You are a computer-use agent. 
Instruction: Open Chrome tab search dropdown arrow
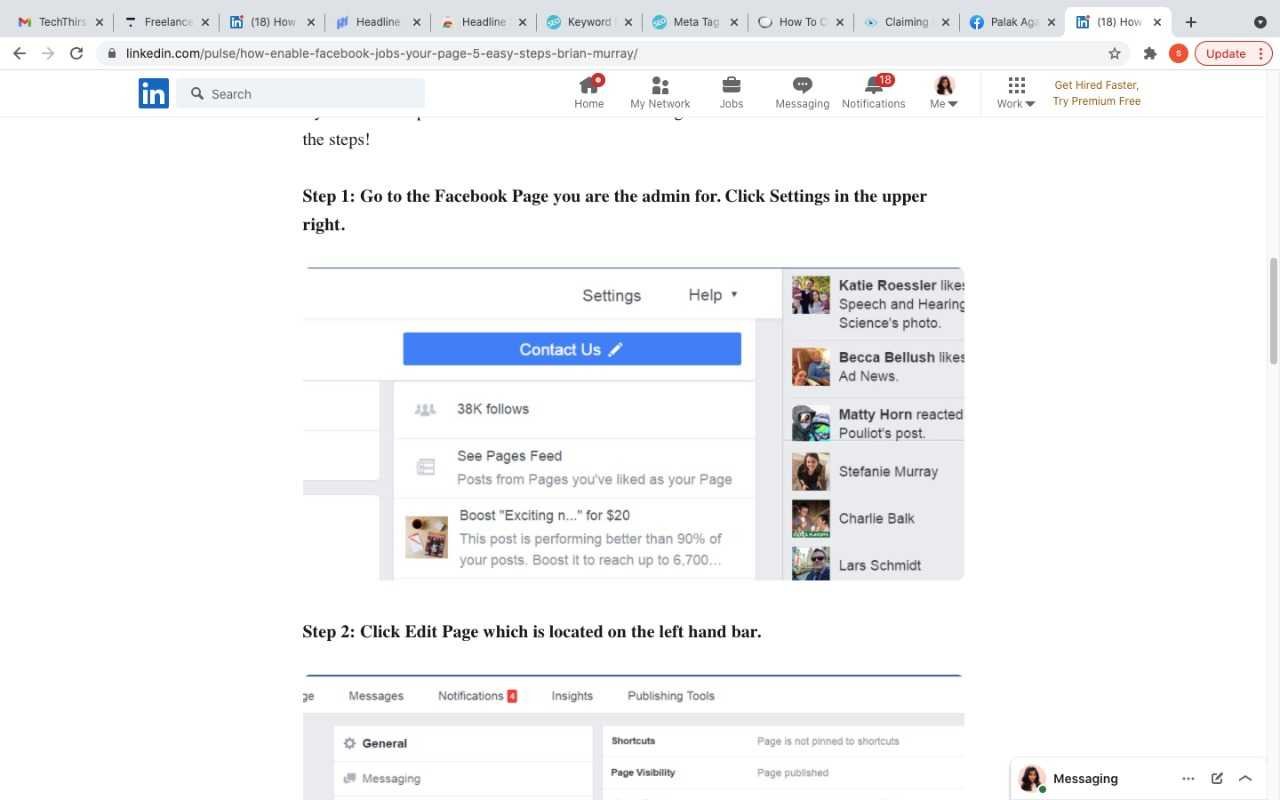click(1260, 22)
